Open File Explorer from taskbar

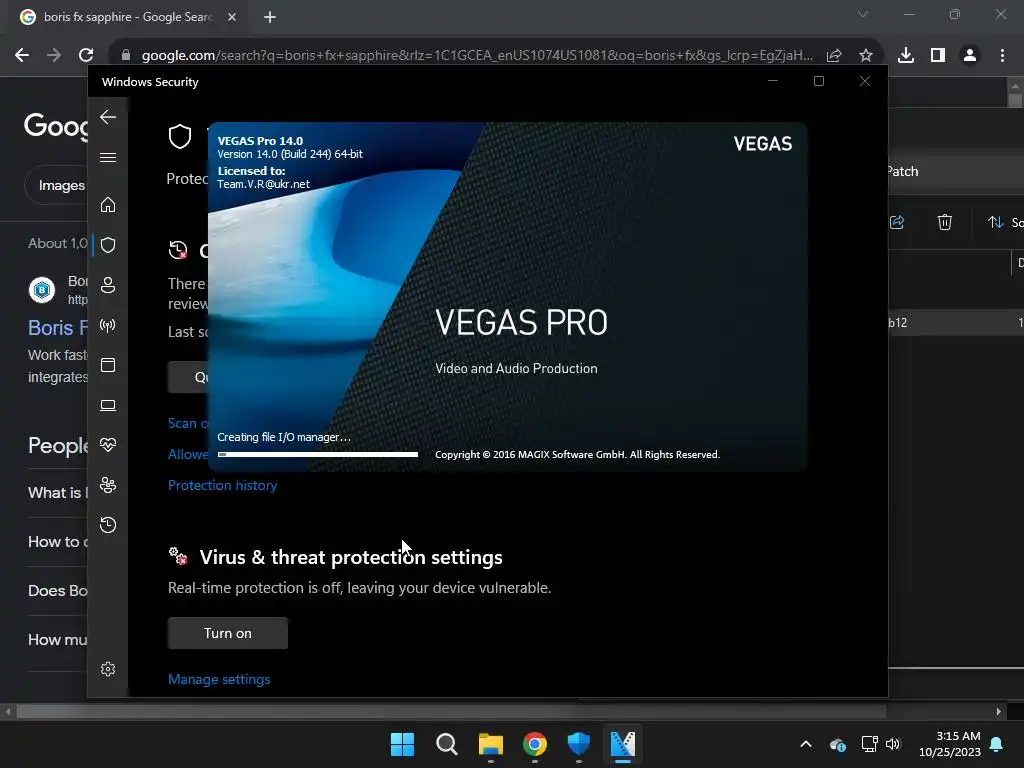pyautogui.click(x=490, y=744)
